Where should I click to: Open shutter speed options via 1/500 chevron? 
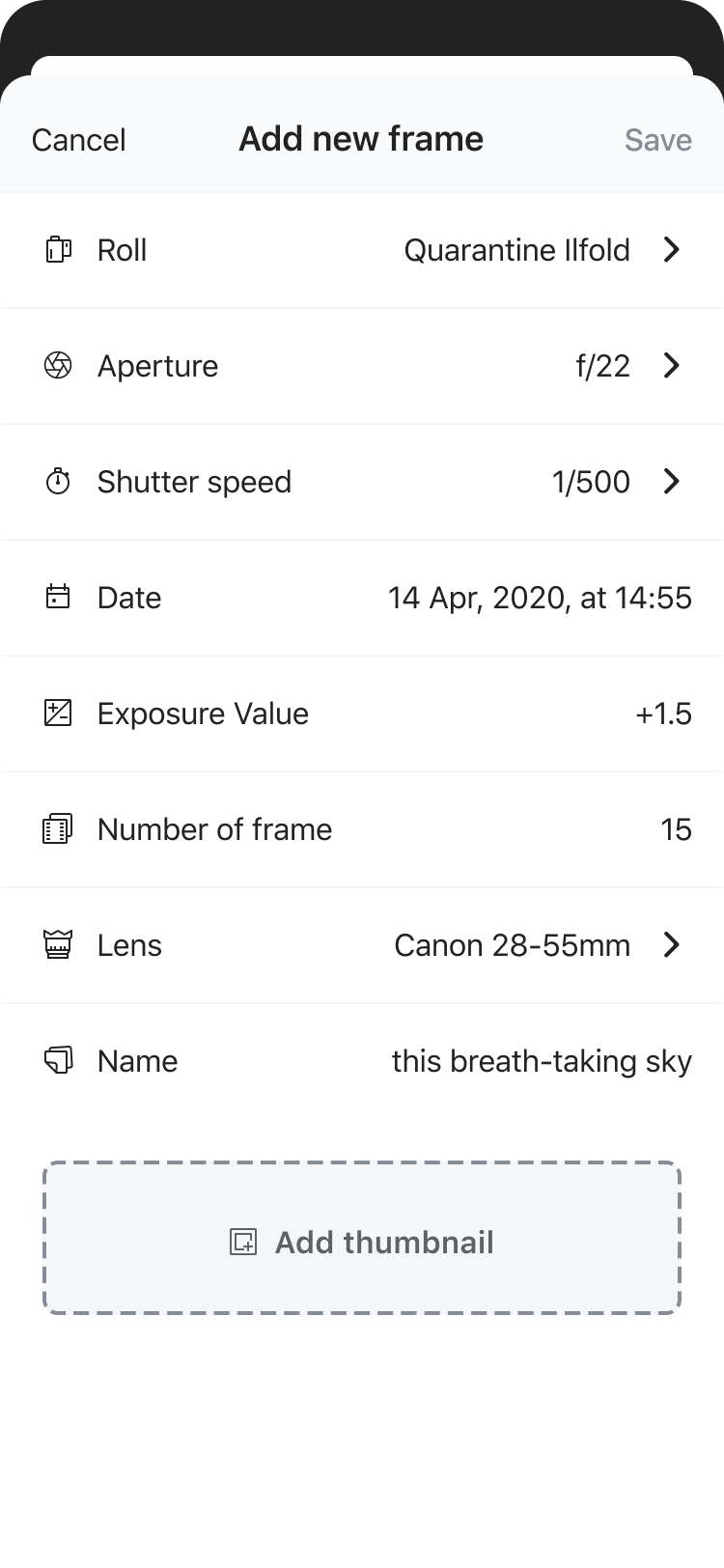coord(672,482)
